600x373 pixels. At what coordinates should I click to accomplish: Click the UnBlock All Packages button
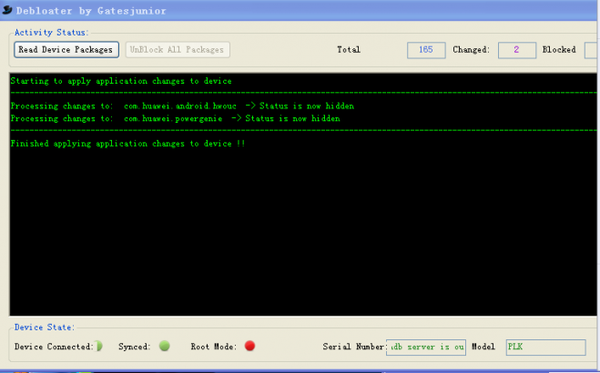coord(178,50)
